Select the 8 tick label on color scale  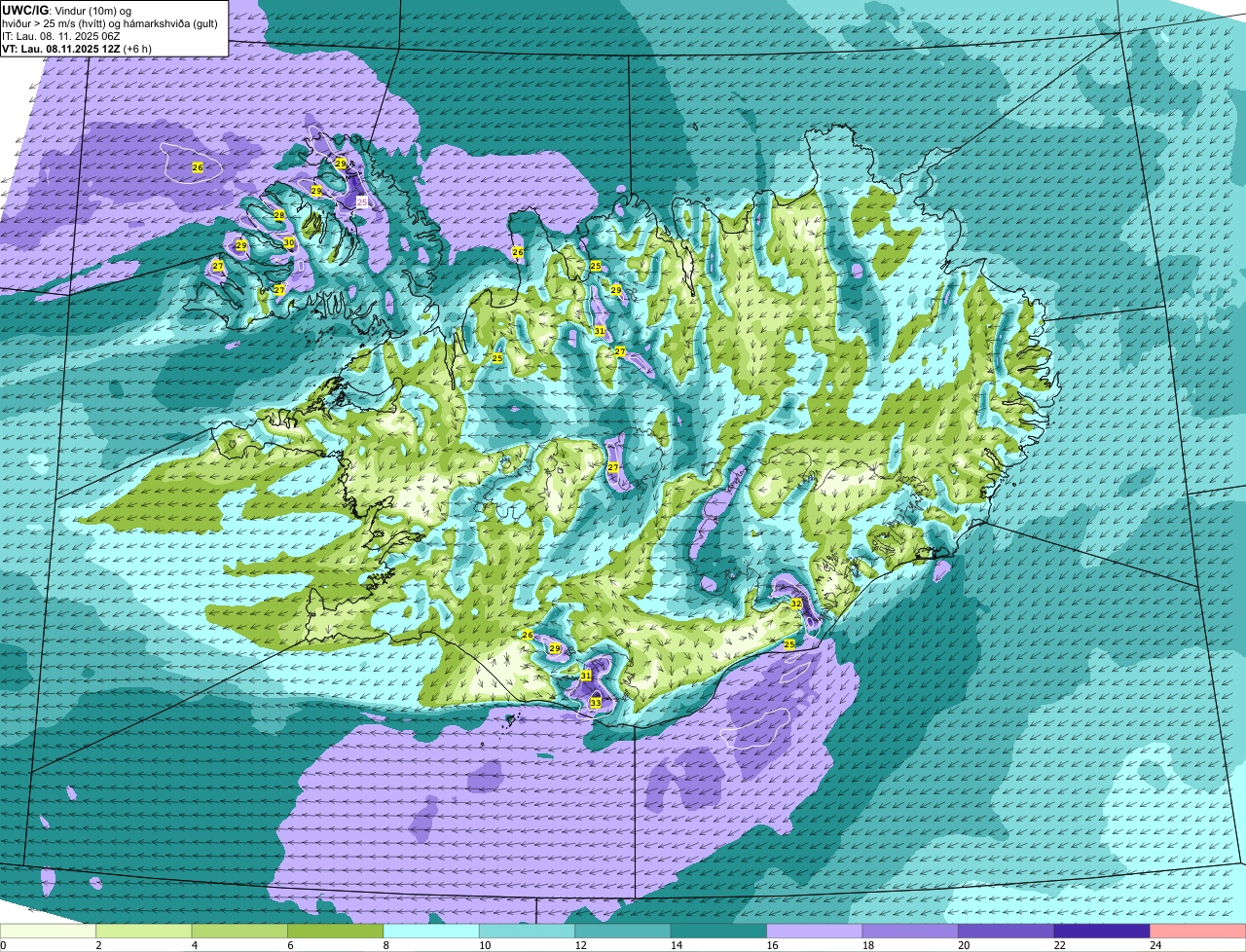coord(385,945)
